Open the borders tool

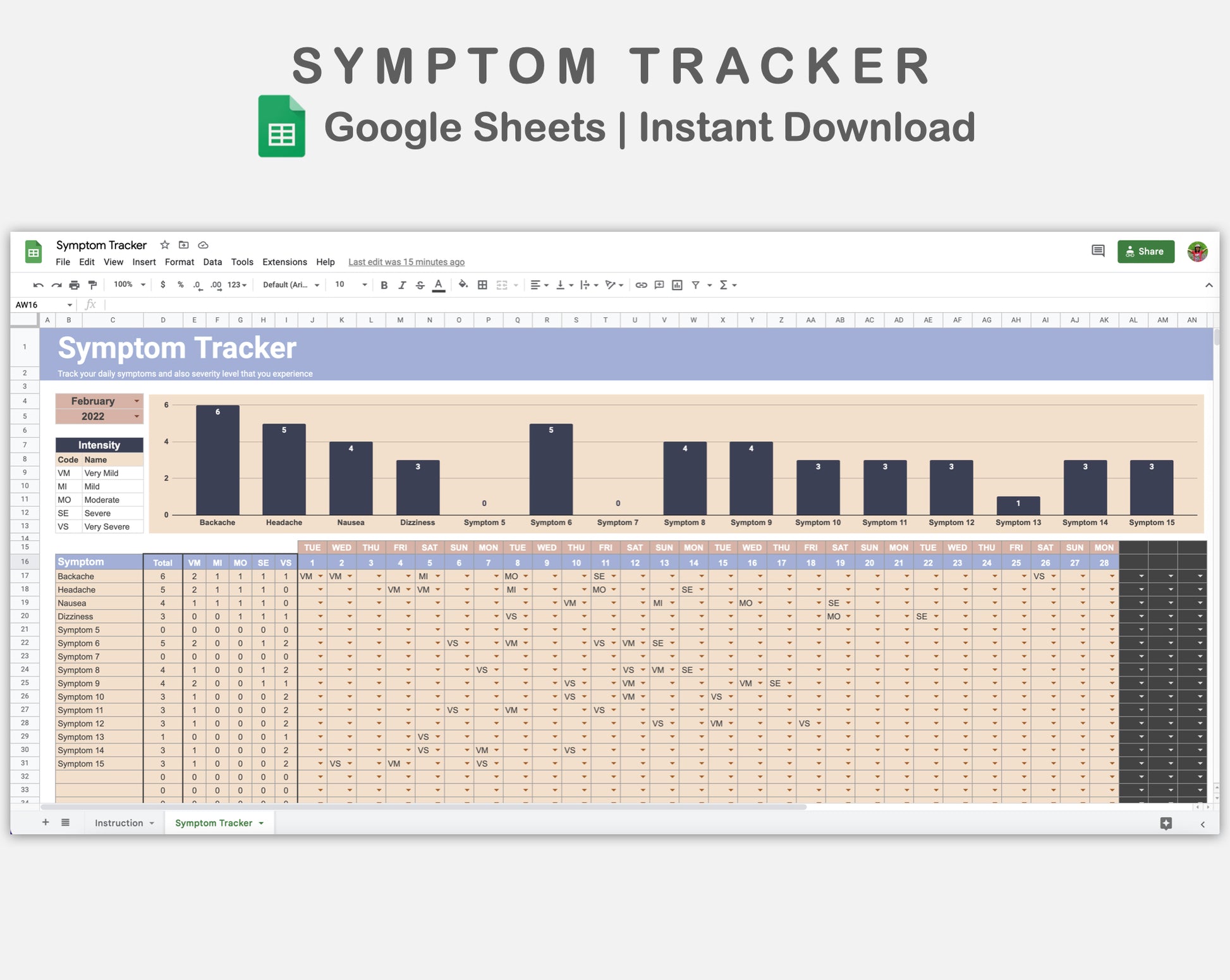click(x=482, y=285)
